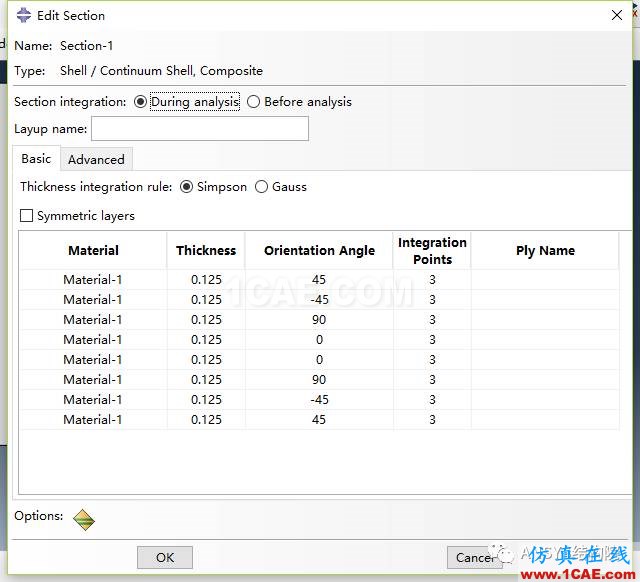Open the ply stack plot options icon
Image resolution: width=640 pixels, height=582 pixels.
84,520
